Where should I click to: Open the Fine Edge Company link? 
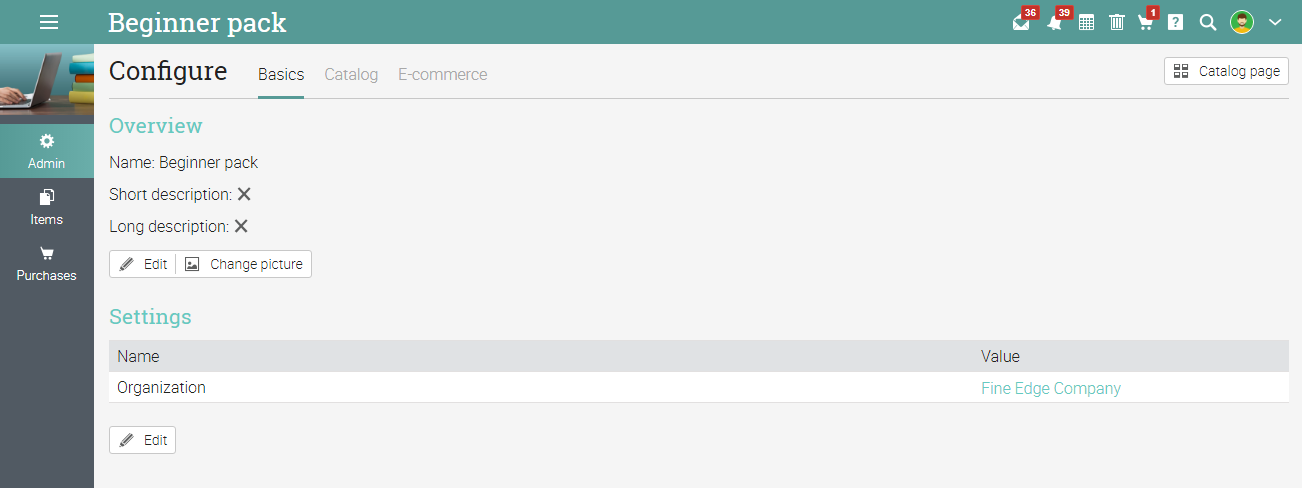point(1051,388)
